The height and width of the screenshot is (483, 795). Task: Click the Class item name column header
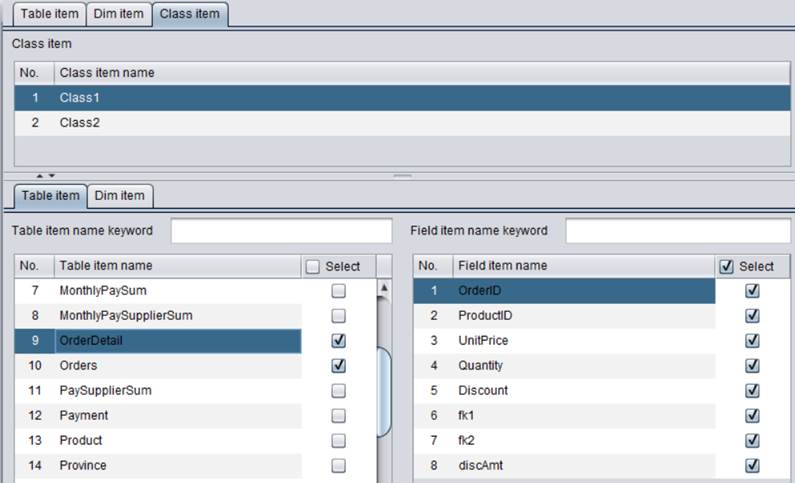[107, 73]
